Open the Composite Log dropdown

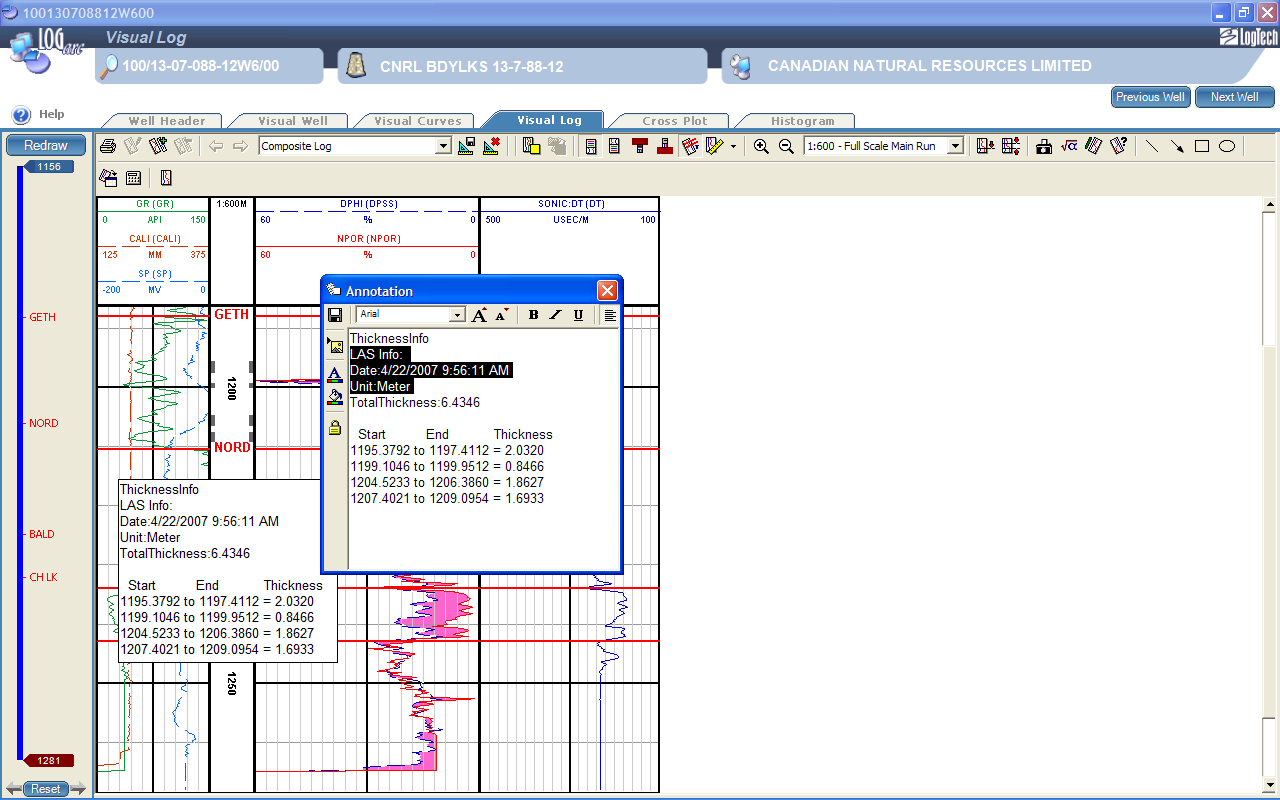click(x=444, y=146)
